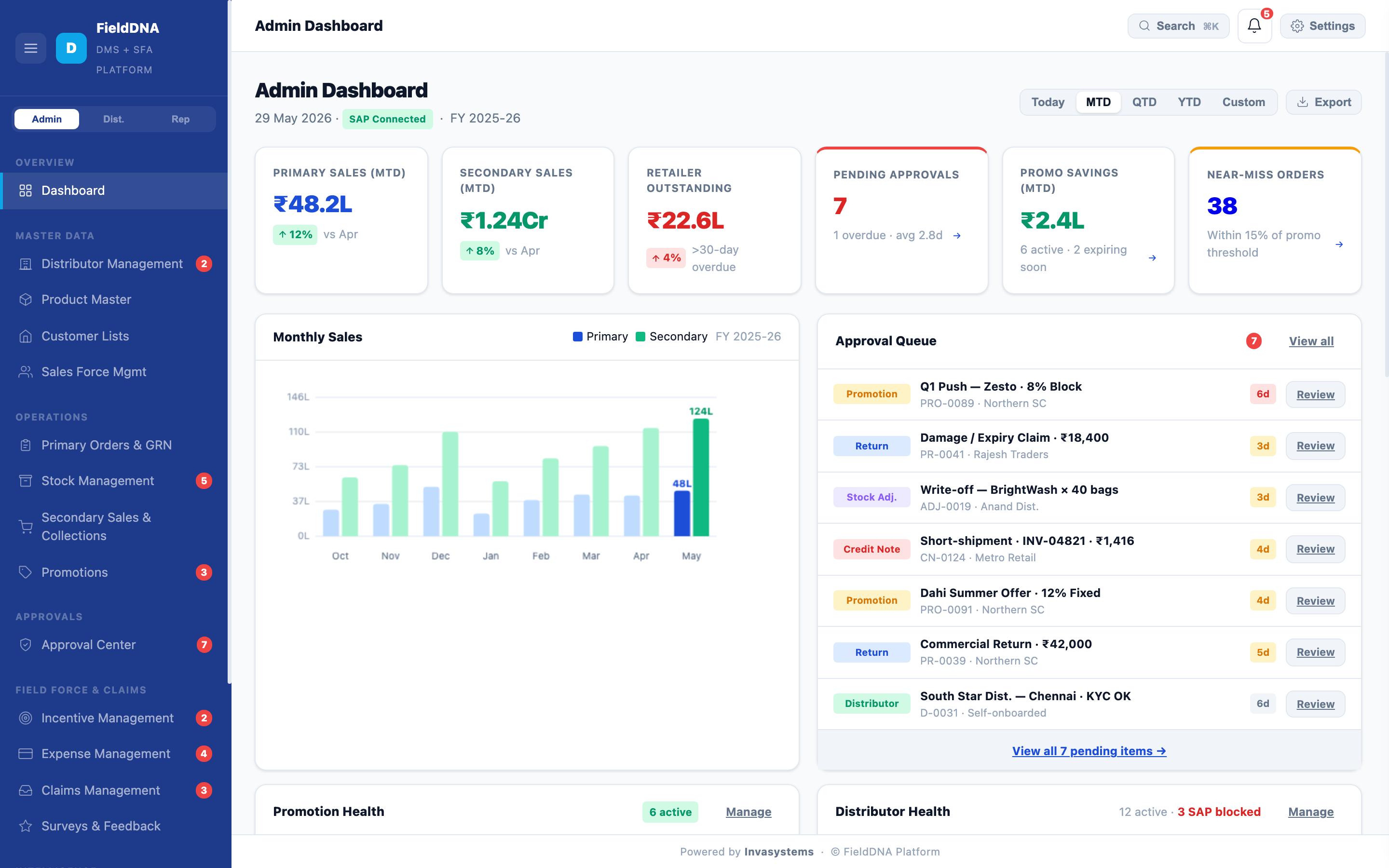Click the Approval Center shield icon
The image size is (1389, 868).
(x=25, y=645)
